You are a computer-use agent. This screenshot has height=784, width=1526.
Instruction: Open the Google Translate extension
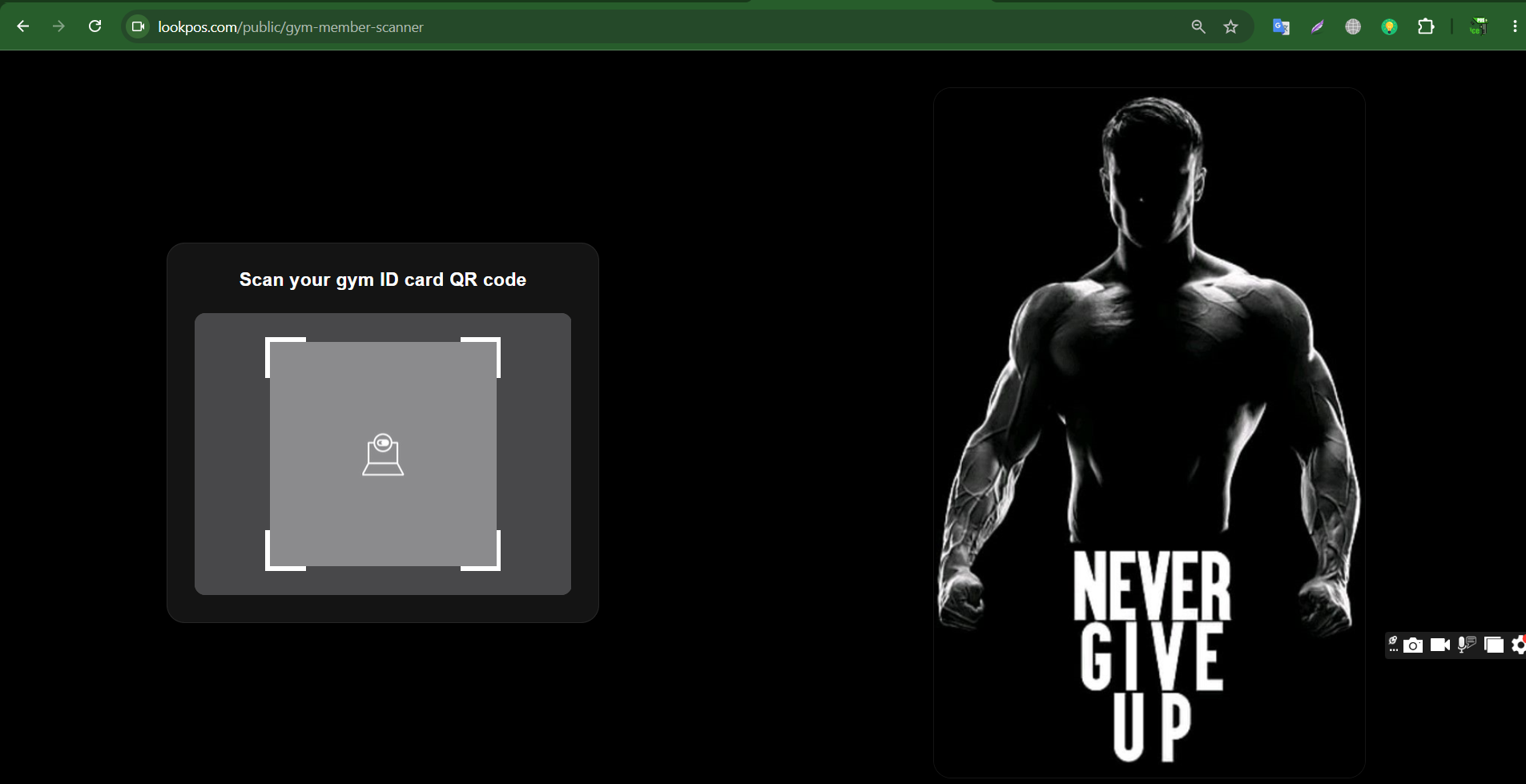coord(1281,26)
